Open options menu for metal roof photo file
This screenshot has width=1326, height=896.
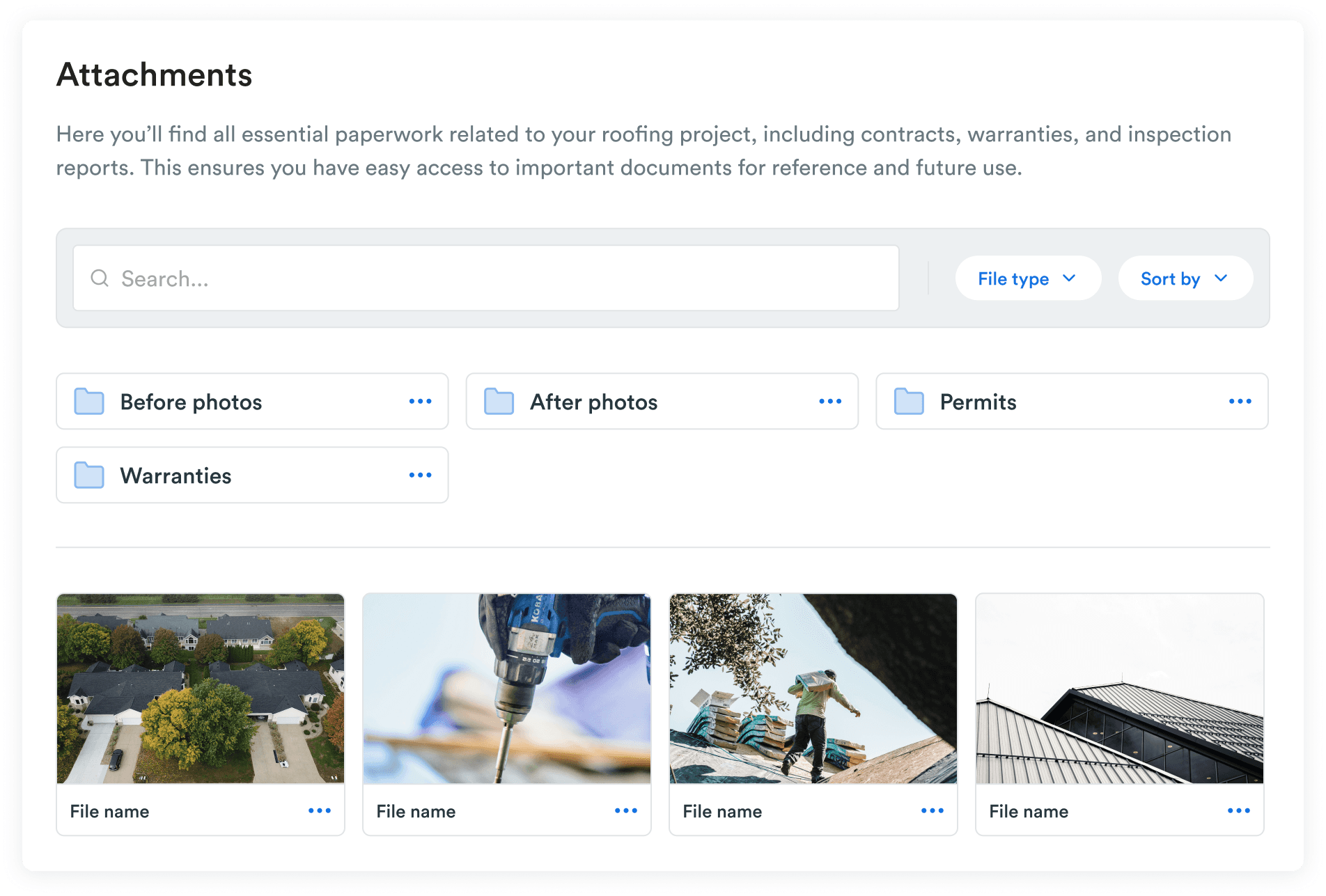[x=1239, y=811]
